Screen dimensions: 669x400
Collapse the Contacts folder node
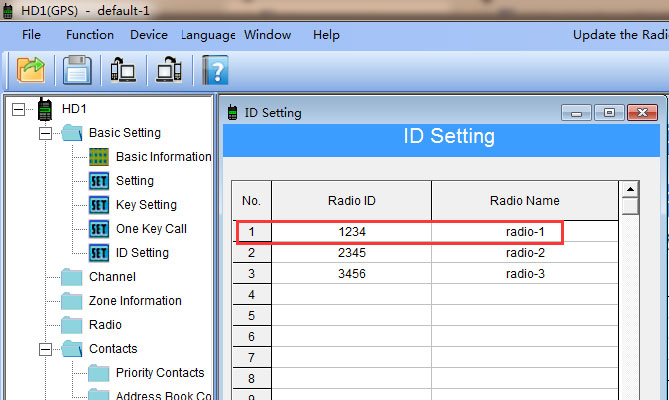pos(45,349)
